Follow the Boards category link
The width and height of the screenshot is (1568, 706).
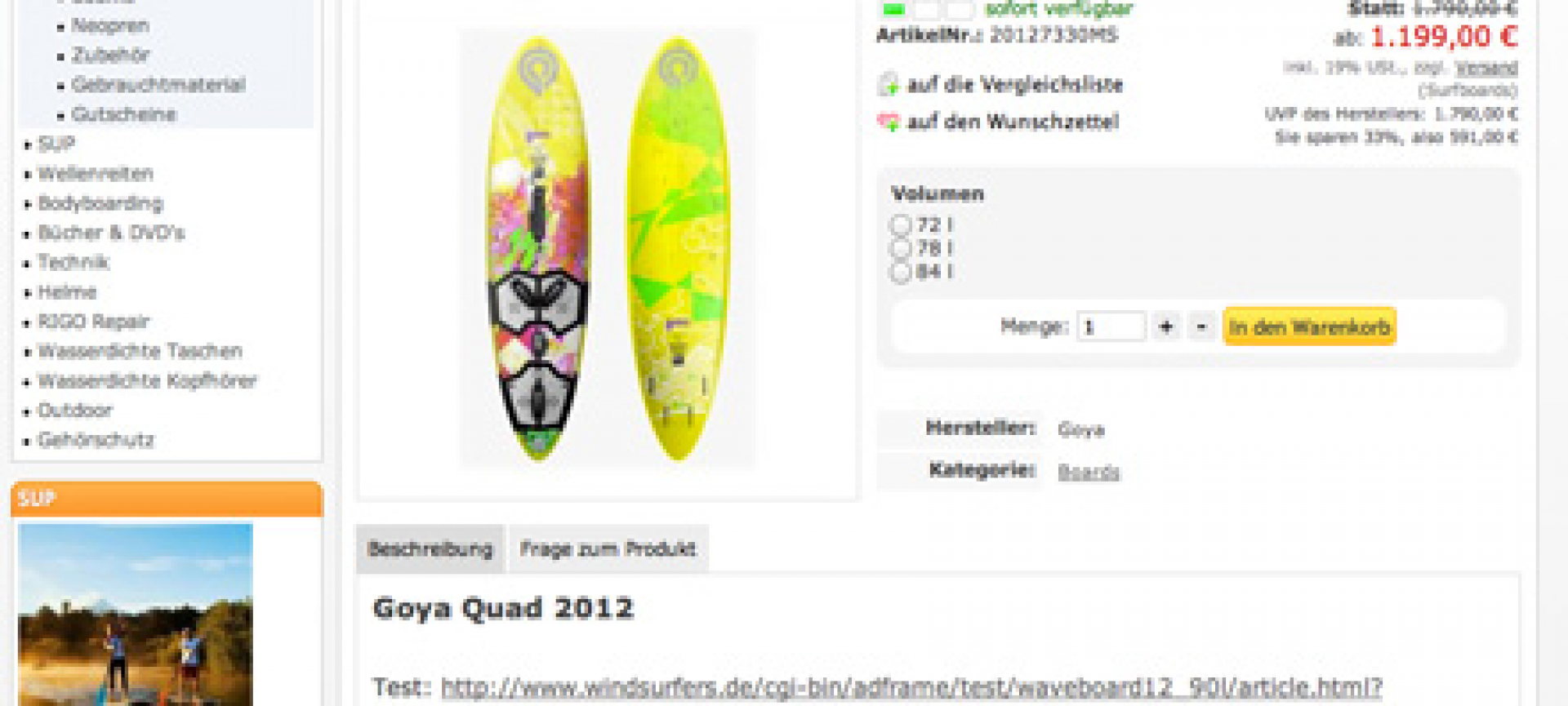click(x=1089, y=472)
